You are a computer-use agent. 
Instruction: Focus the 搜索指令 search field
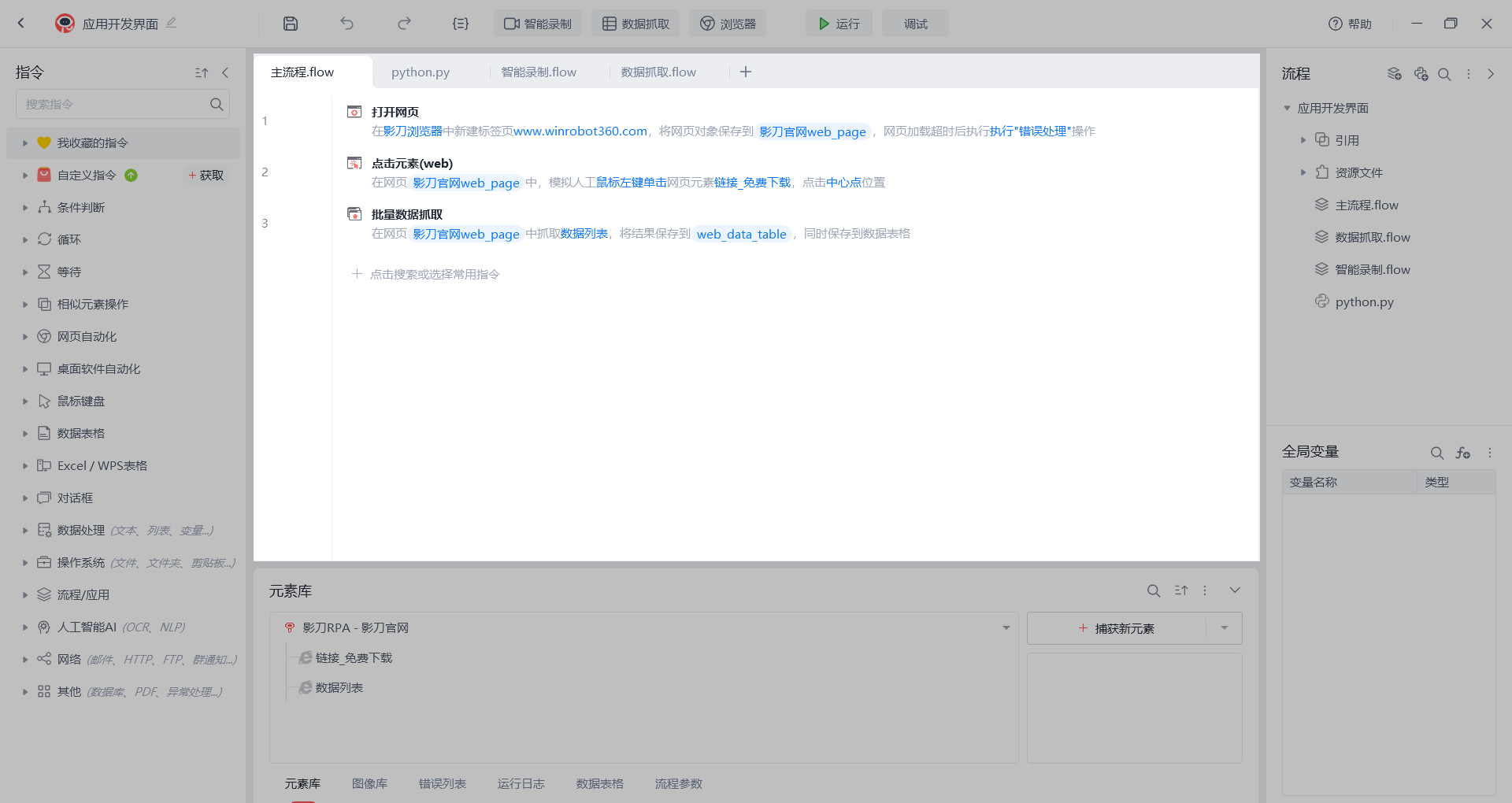[x=114, y=104]
